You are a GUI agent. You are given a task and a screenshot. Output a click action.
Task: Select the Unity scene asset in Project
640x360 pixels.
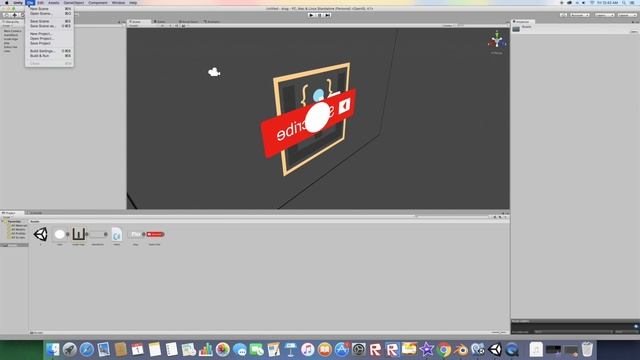[40, 234]
